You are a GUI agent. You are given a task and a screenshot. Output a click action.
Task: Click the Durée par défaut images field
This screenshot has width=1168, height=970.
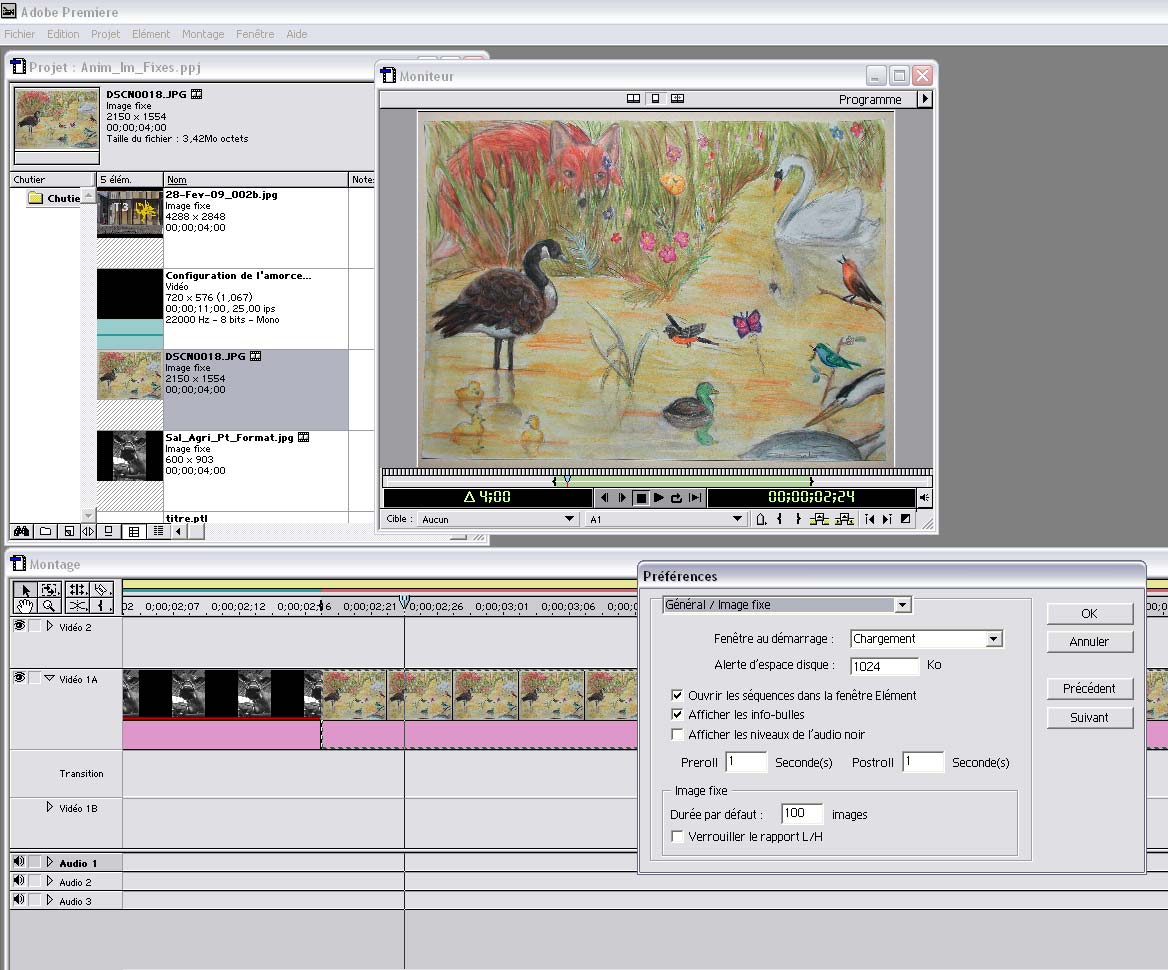802,814
